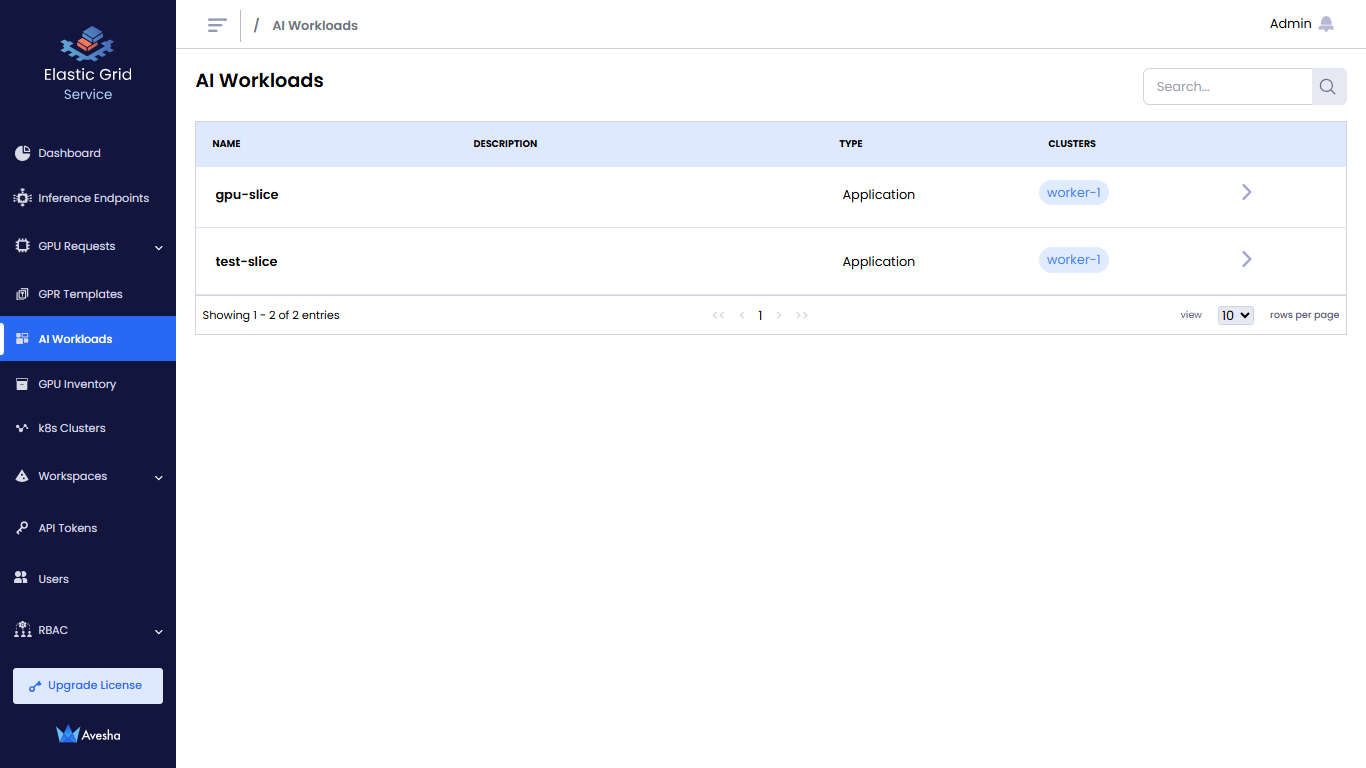This screenshot has width=1366, height=768.
Task: Open test-slice row details chevron
Action: pyautogui.click(x=1246, y=259)
